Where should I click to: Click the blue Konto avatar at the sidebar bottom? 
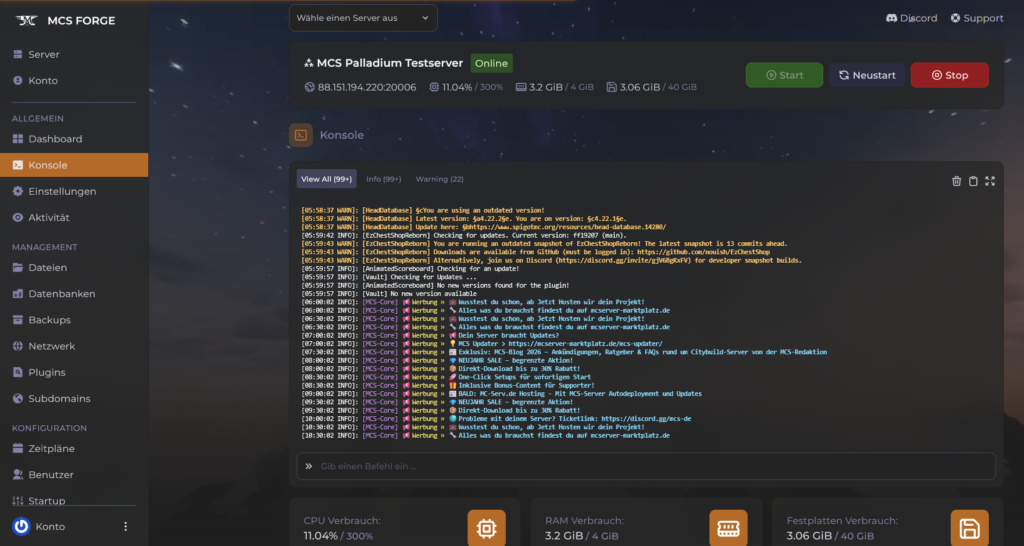21,526
